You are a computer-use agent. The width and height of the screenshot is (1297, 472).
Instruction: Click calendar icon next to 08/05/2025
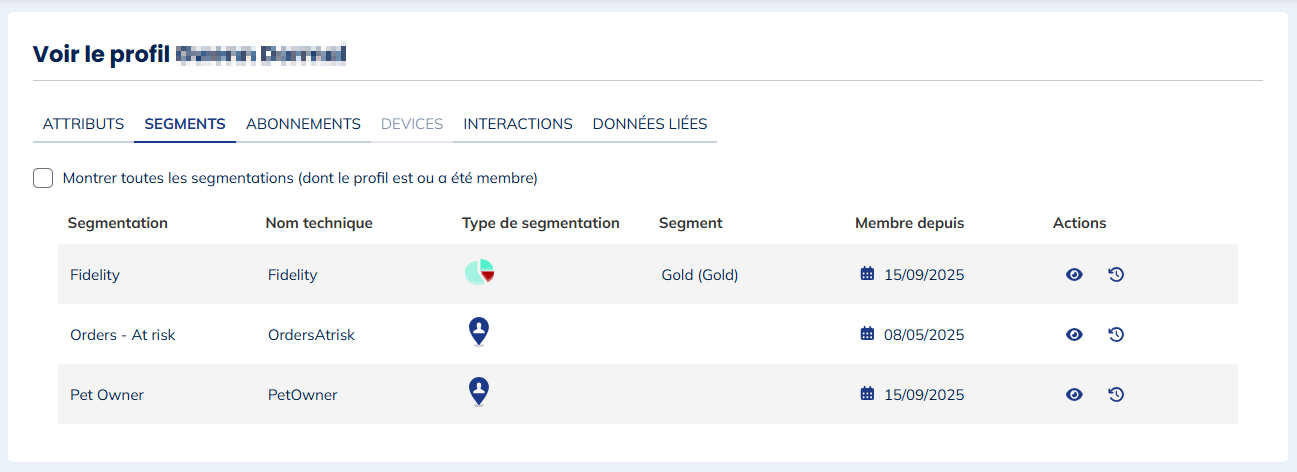tap(867, 334)
